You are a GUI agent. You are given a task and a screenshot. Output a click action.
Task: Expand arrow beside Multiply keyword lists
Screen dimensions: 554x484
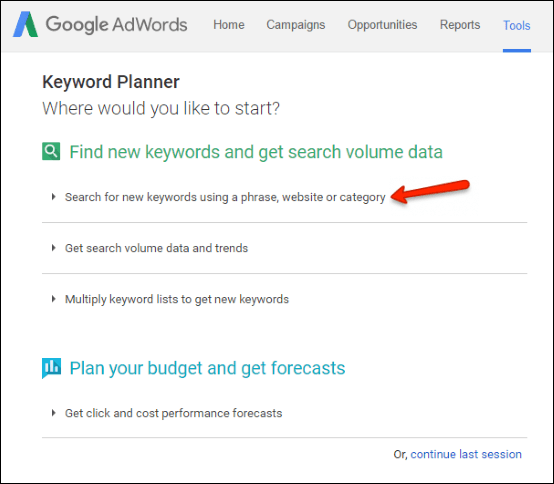(x=53, y=299)
